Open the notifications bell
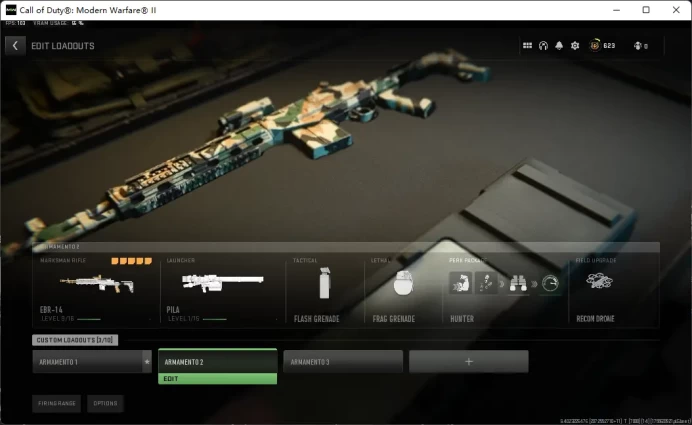The height and width of the screenshot is (425, 692). coord(559,45)
